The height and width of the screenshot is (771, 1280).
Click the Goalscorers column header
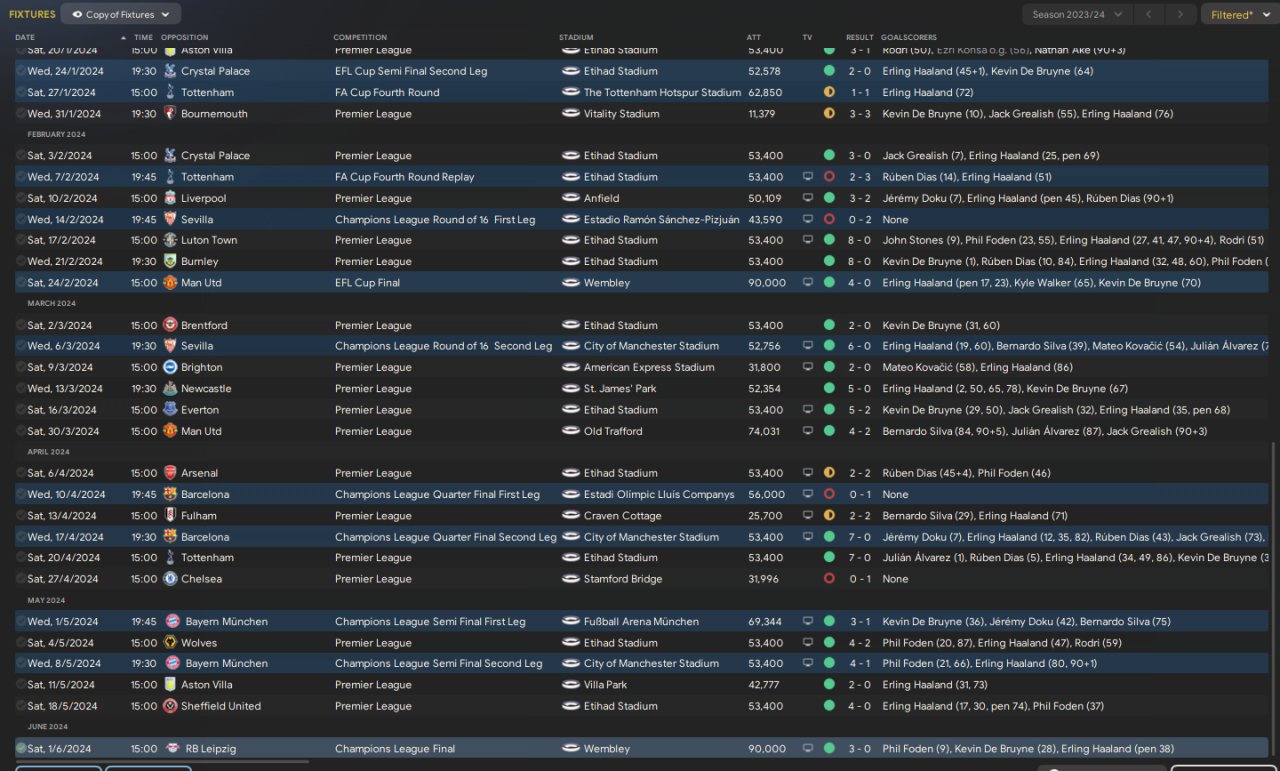click(x=909, y=38)
